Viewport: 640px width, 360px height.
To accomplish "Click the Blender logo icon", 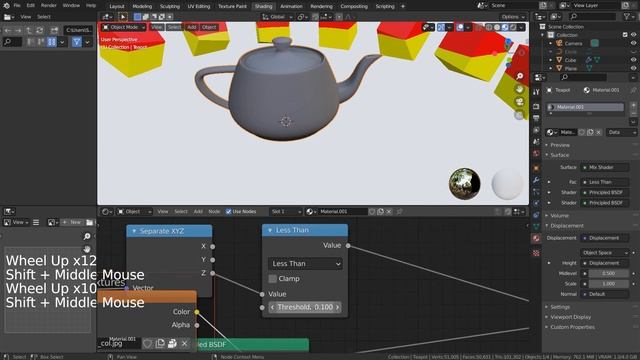I will 6,6.
